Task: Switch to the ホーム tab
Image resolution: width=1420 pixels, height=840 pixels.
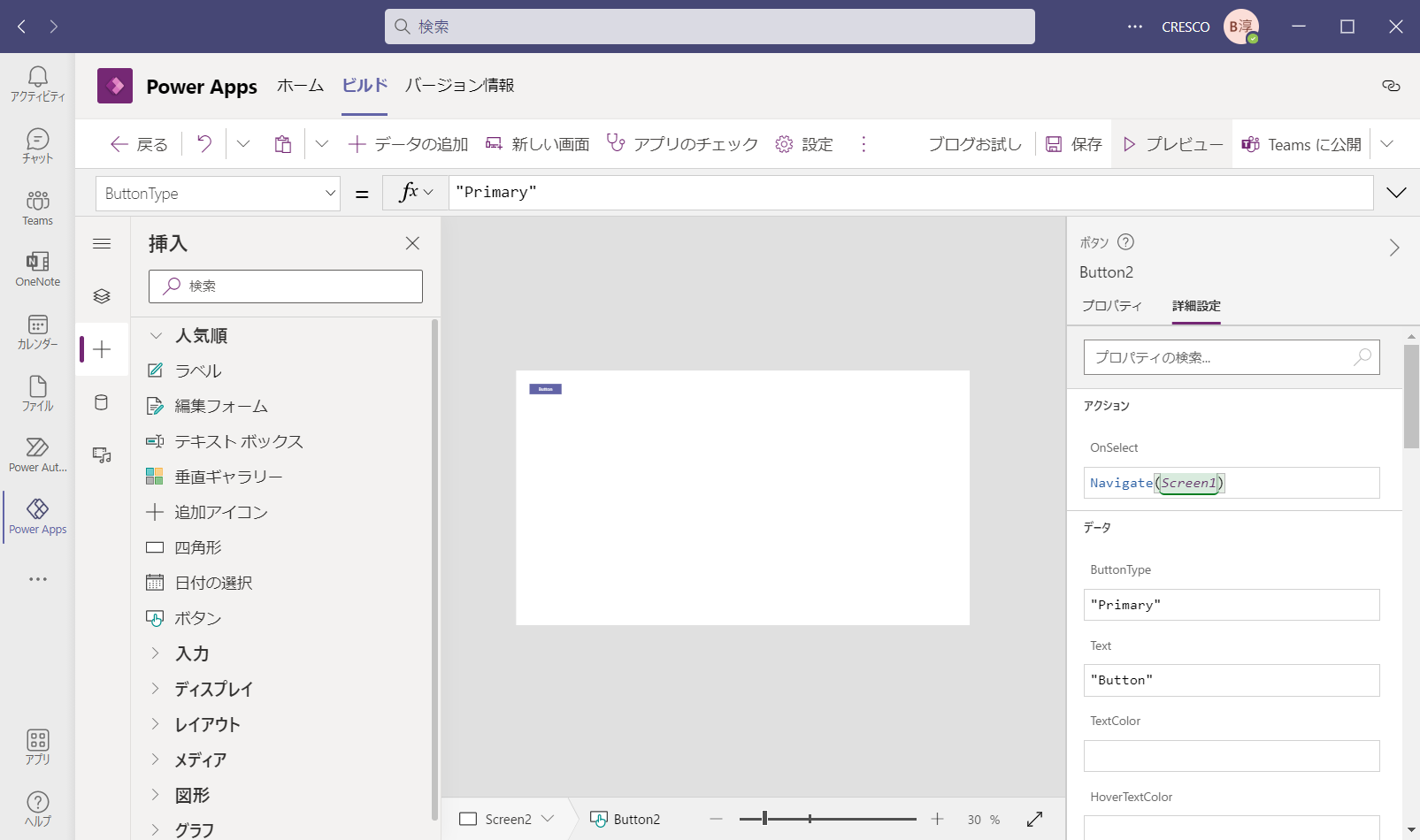Action: coord(300,86)
